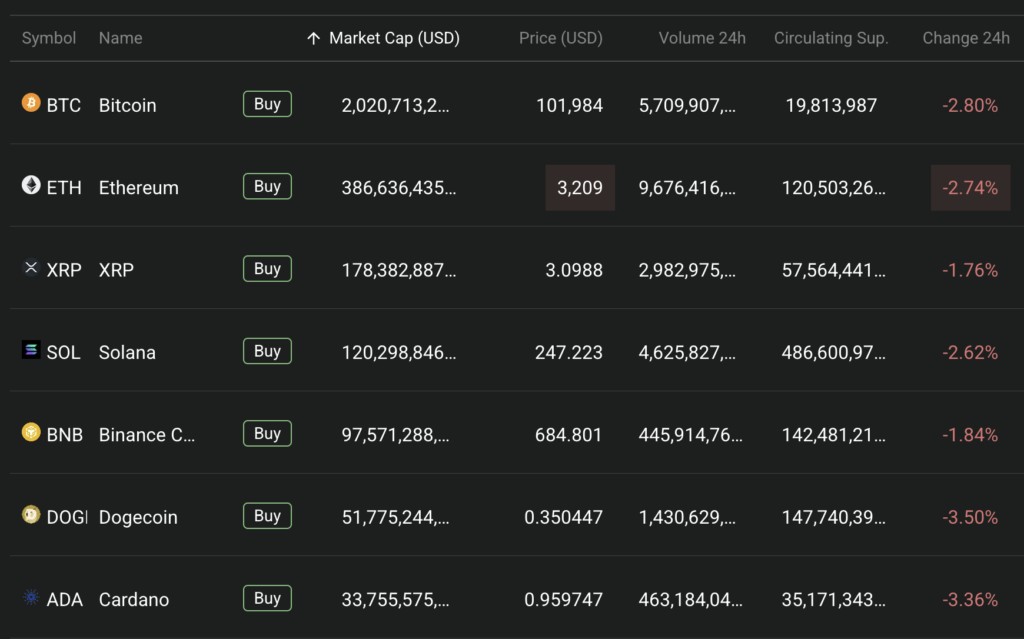
Task: Click highlighted Ethereum price 3,209
Action: click(580, 188)
